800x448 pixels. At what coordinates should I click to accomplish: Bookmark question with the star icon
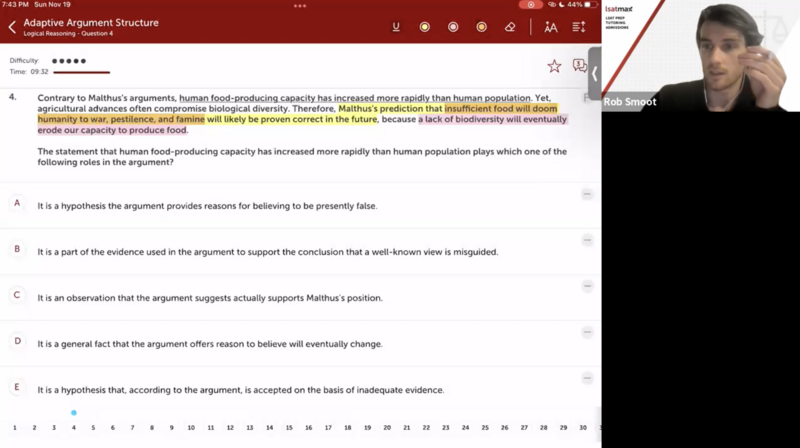(x=554, y=66)
